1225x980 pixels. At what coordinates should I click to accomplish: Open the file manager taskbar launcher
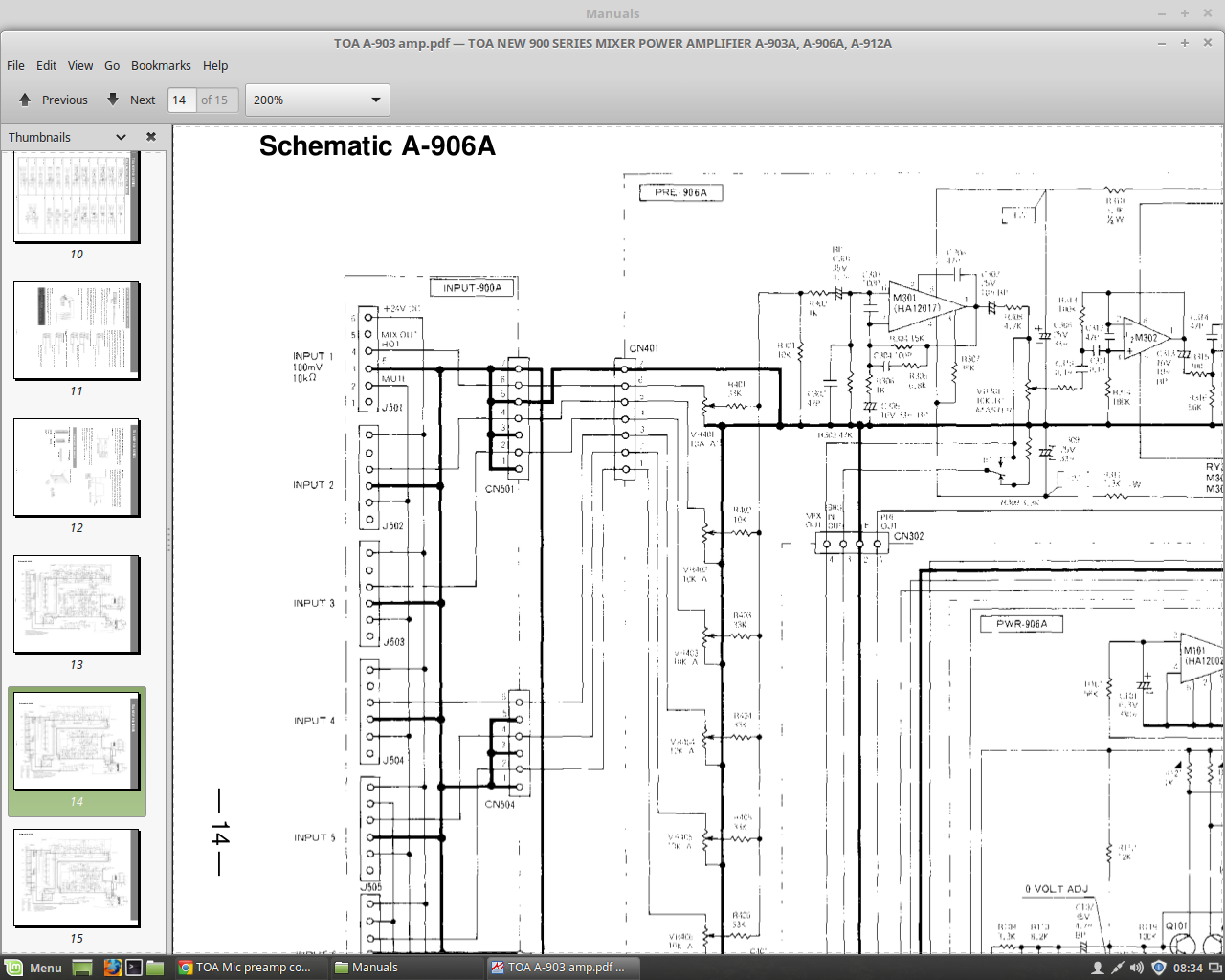[155, 968]
